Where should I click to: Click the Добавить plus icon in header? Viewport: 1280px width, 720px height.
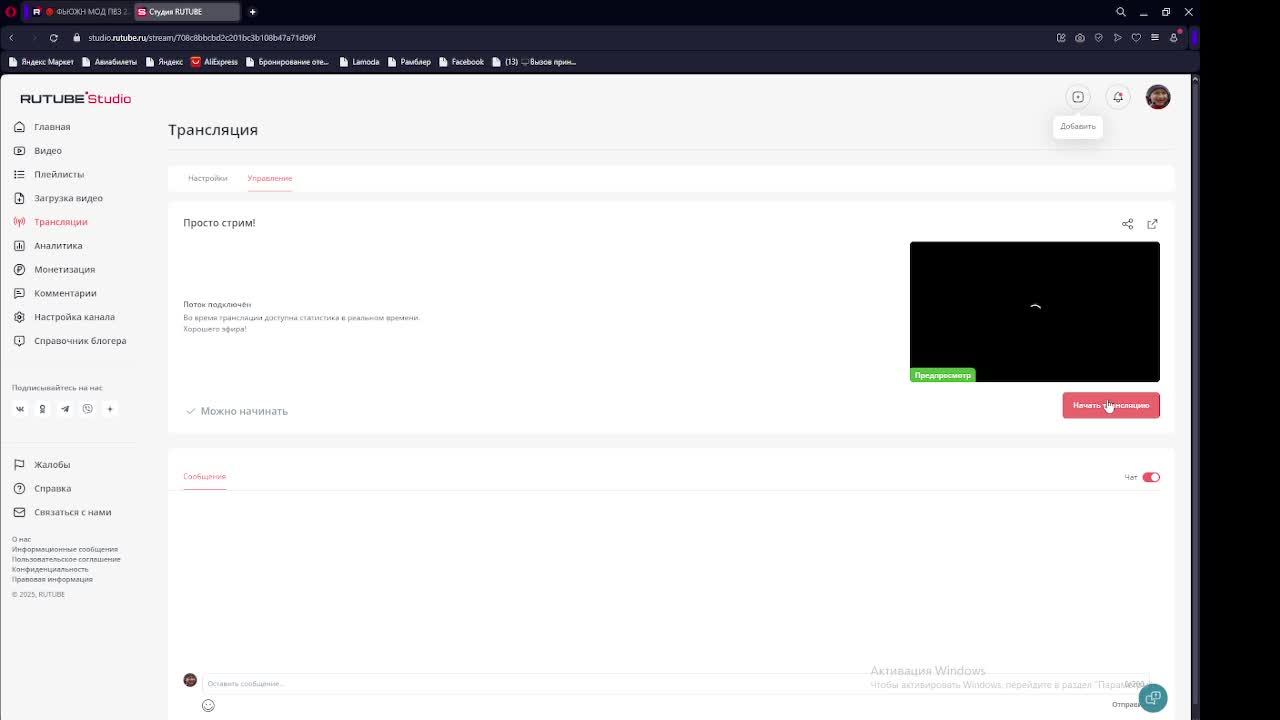point(1078,97)
